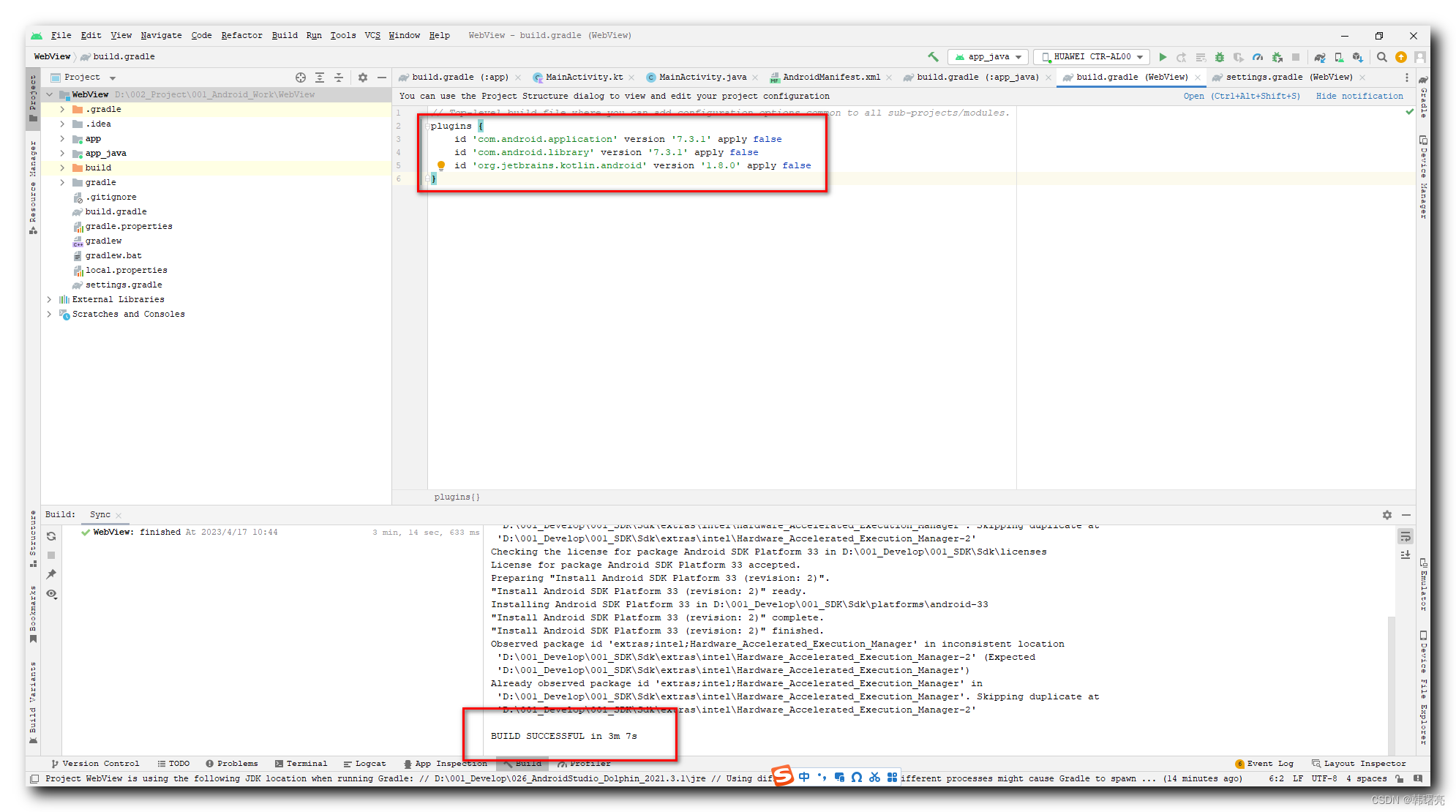1456x812 pixels.
Task: Collapse All nodes in the Project panel
Action: (x=339, y=77)
